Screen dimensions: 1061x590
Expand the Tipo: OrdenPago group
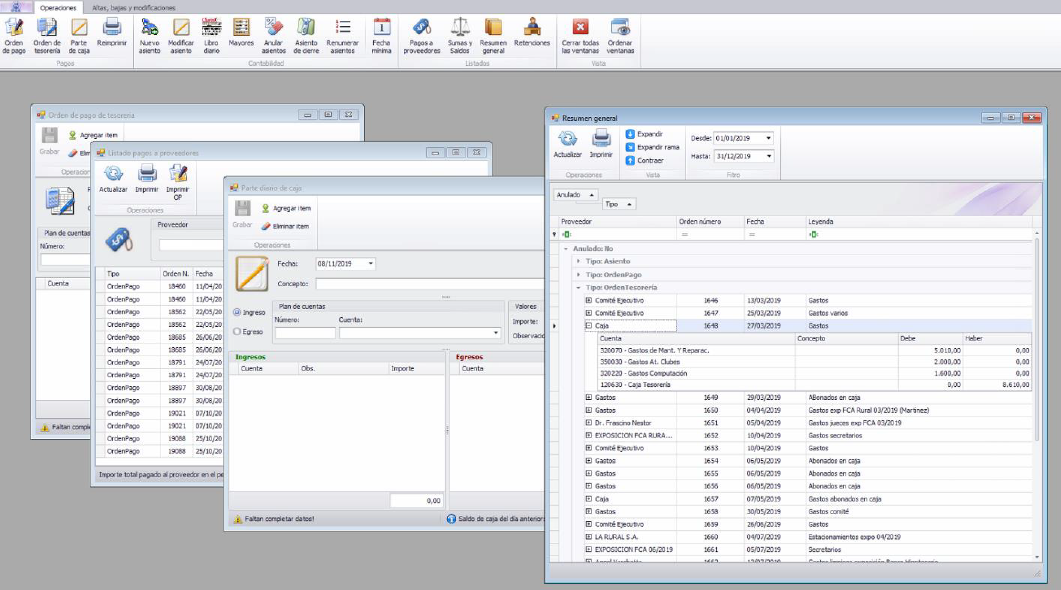click(x=578, y=274)
